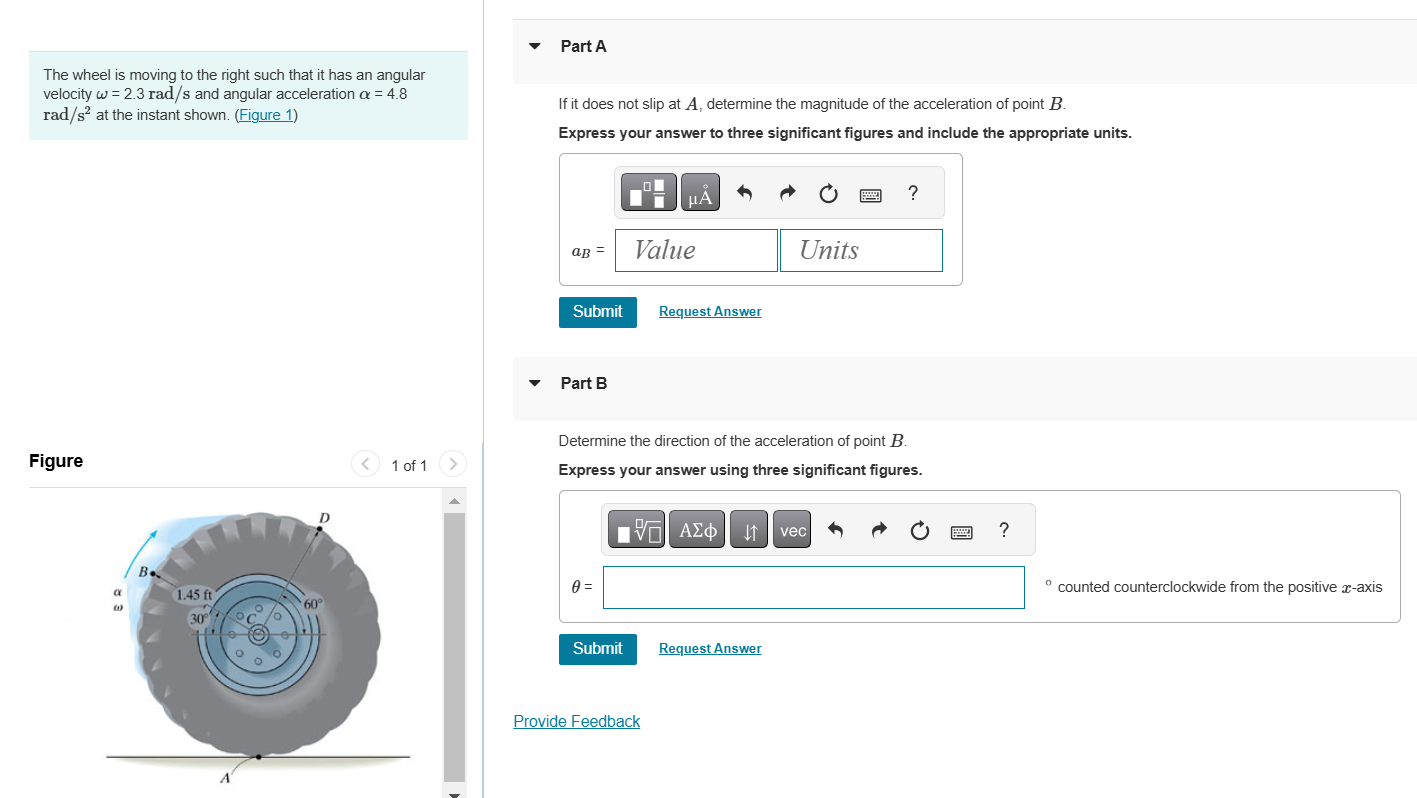Viewport: 1417px width, 798px height.
Task: Open templates tool in Part A toolbar
Action: pos(648,192)
